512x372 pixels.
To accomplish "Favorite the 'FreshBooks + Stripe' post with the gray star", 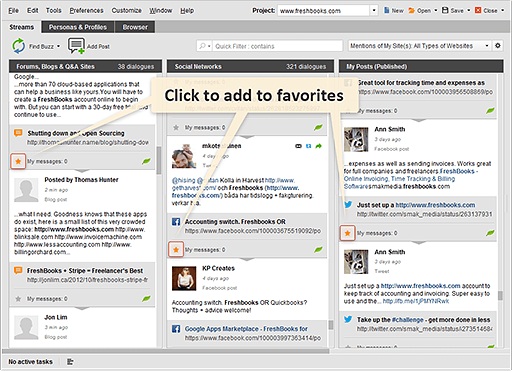I will click(18, 299).
